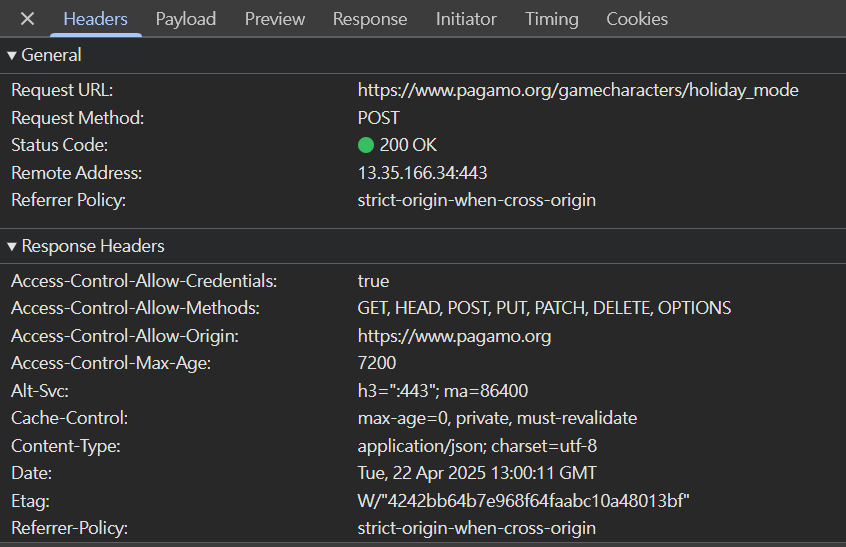This screenshot has width=846, height=547.
Task: Open the Timing tab
Action: click(551, 19)
